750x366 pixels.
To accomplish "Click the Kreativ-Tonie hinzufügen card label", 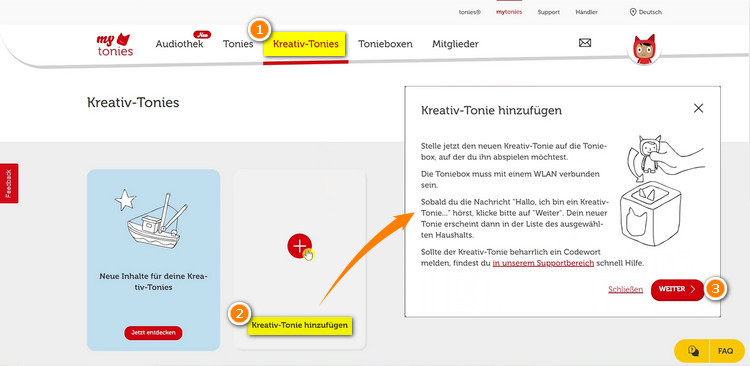I will click(300, 325).
